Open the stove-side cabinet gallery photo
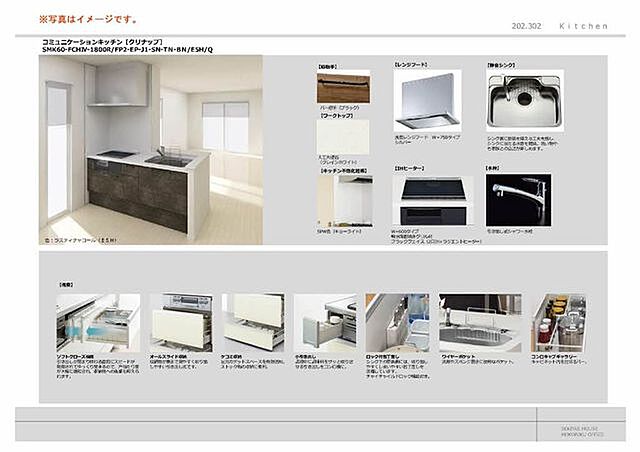640x452 pixels. 559,321
